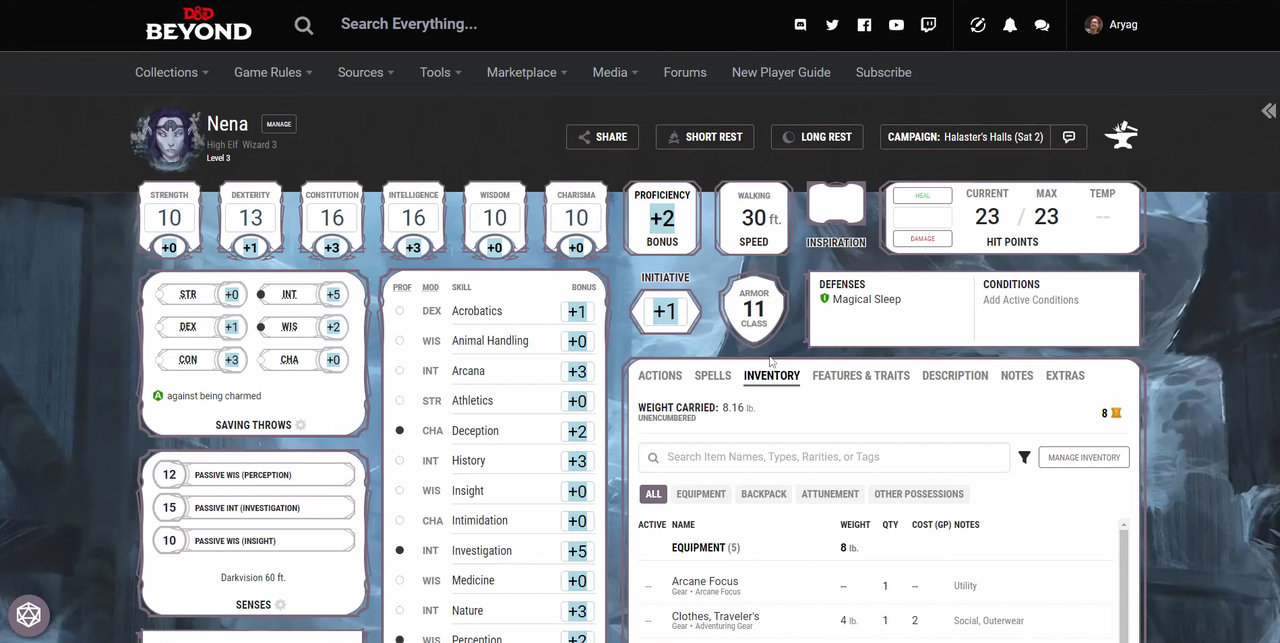Expand the Tools dropdown menu
Viewport: 1280px width, 643px height.
pyautogui.click(x=441, y=72)
